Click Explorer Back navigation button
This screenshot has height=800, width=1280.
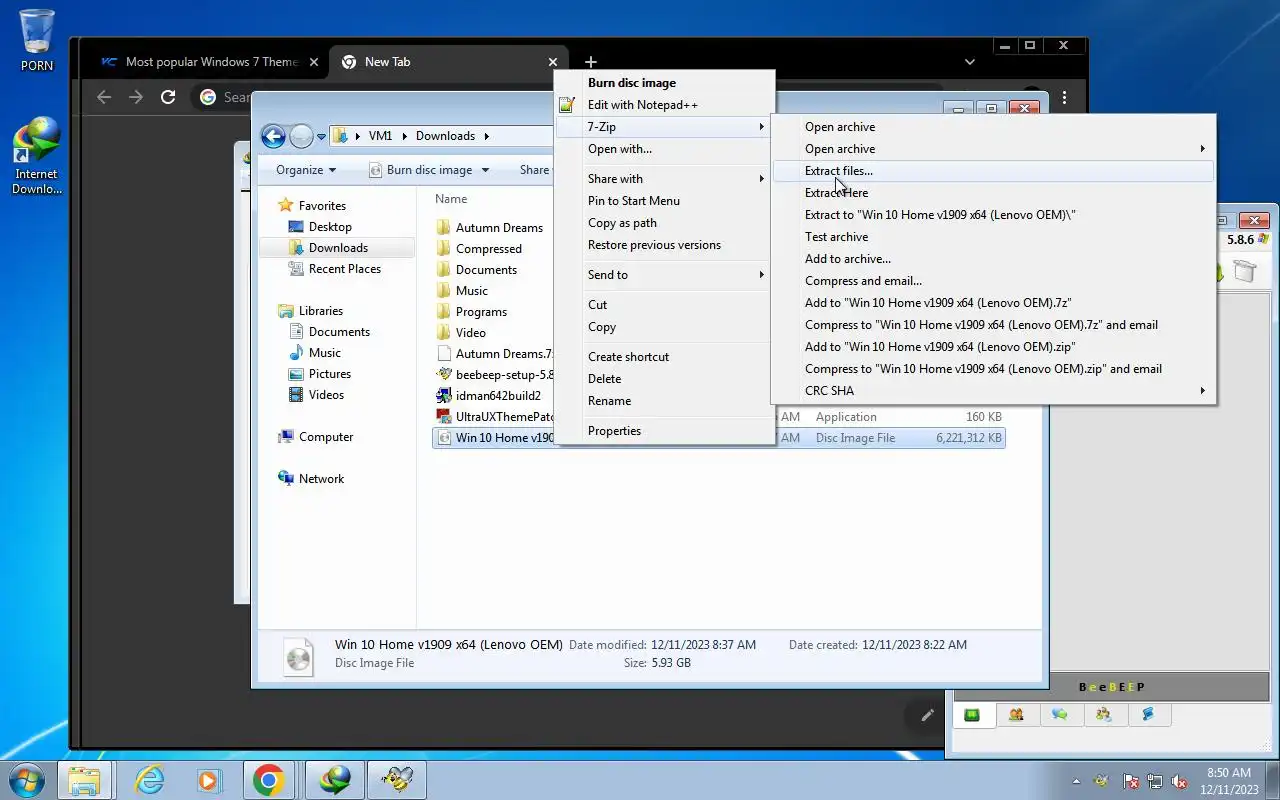(273, 136)
